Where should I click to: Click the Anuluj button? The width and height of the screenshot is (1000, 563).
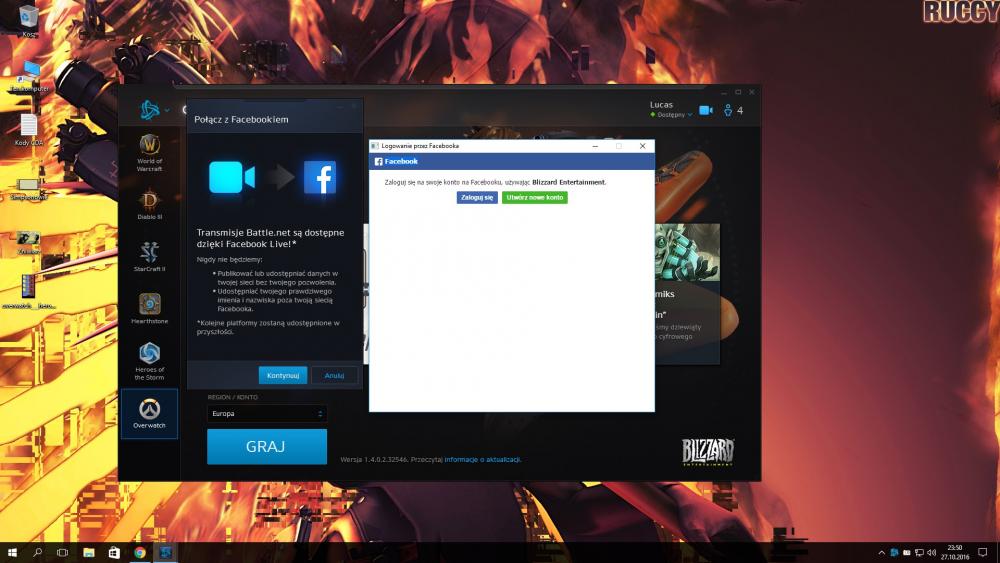(x=334, y=376)
